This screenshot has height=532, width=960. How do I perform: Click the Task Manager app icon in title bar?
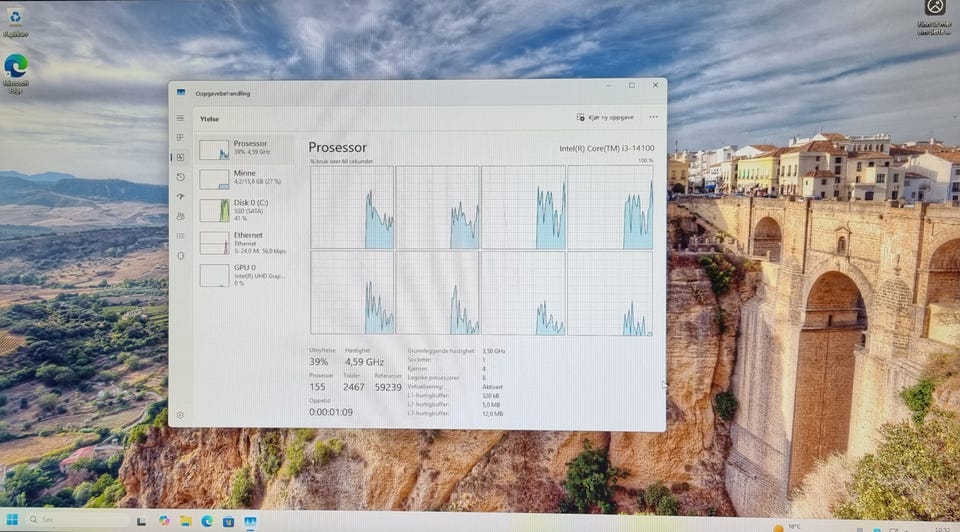181,92
